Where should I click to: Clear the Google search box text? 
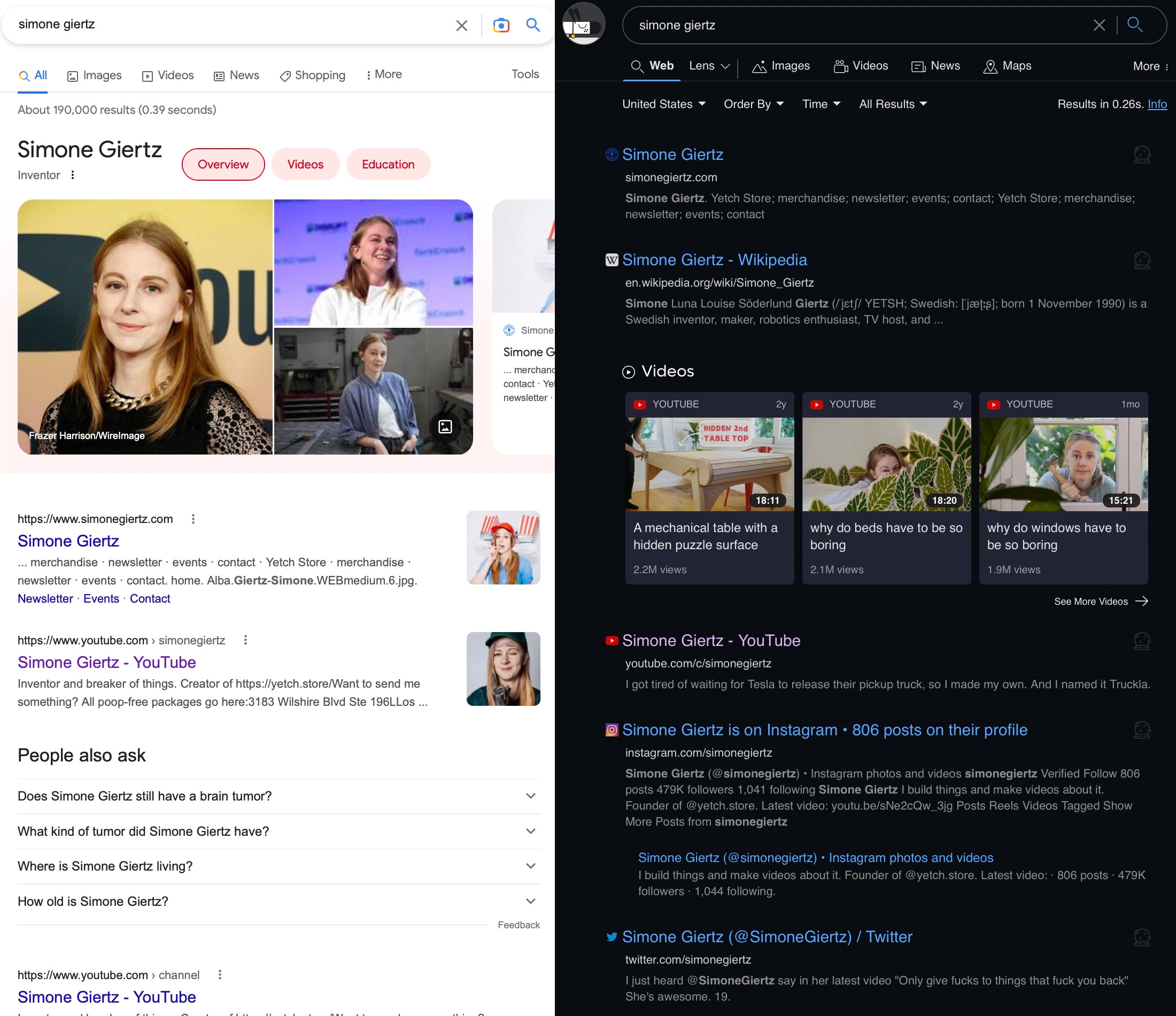[461, 26]
